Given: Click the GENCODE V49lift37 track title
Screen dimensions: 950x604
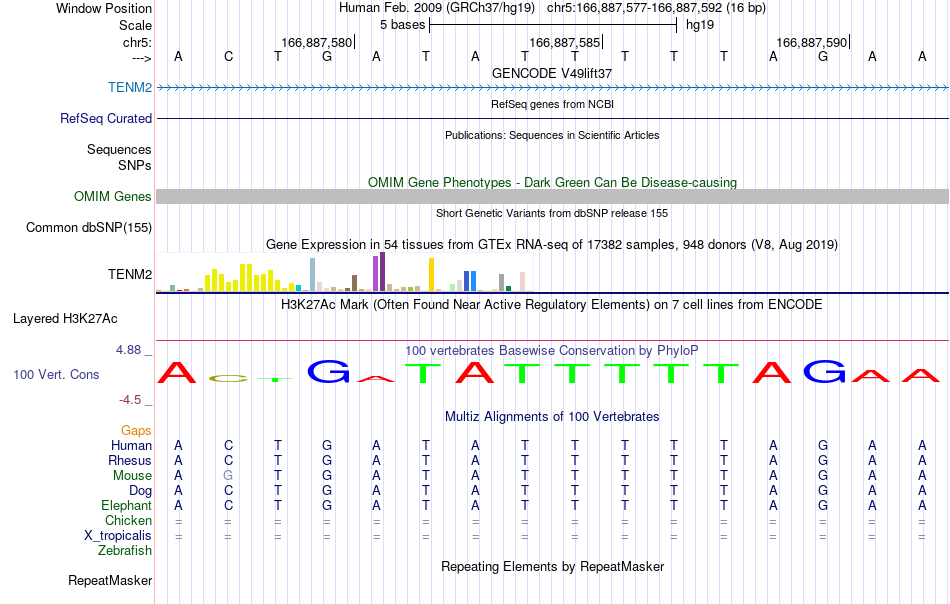Looking at the screenshot, I should point(552,73).
